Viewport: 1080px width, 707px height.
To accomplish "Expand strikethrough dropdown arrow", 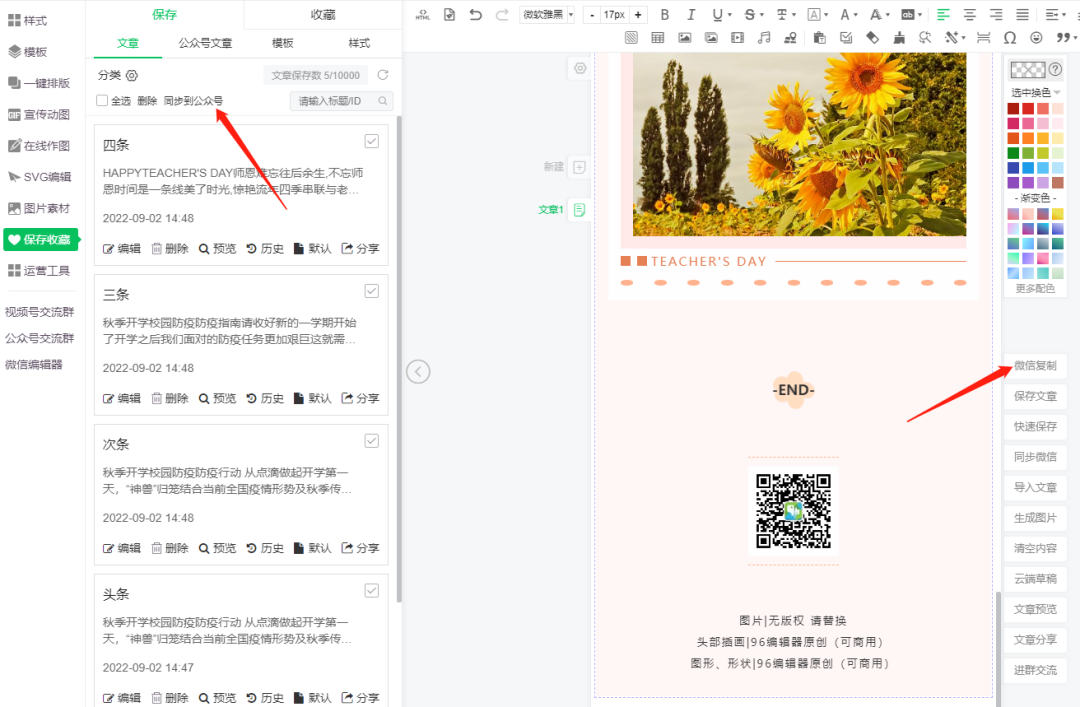I will pyautogui.click(x=762, y=14).
